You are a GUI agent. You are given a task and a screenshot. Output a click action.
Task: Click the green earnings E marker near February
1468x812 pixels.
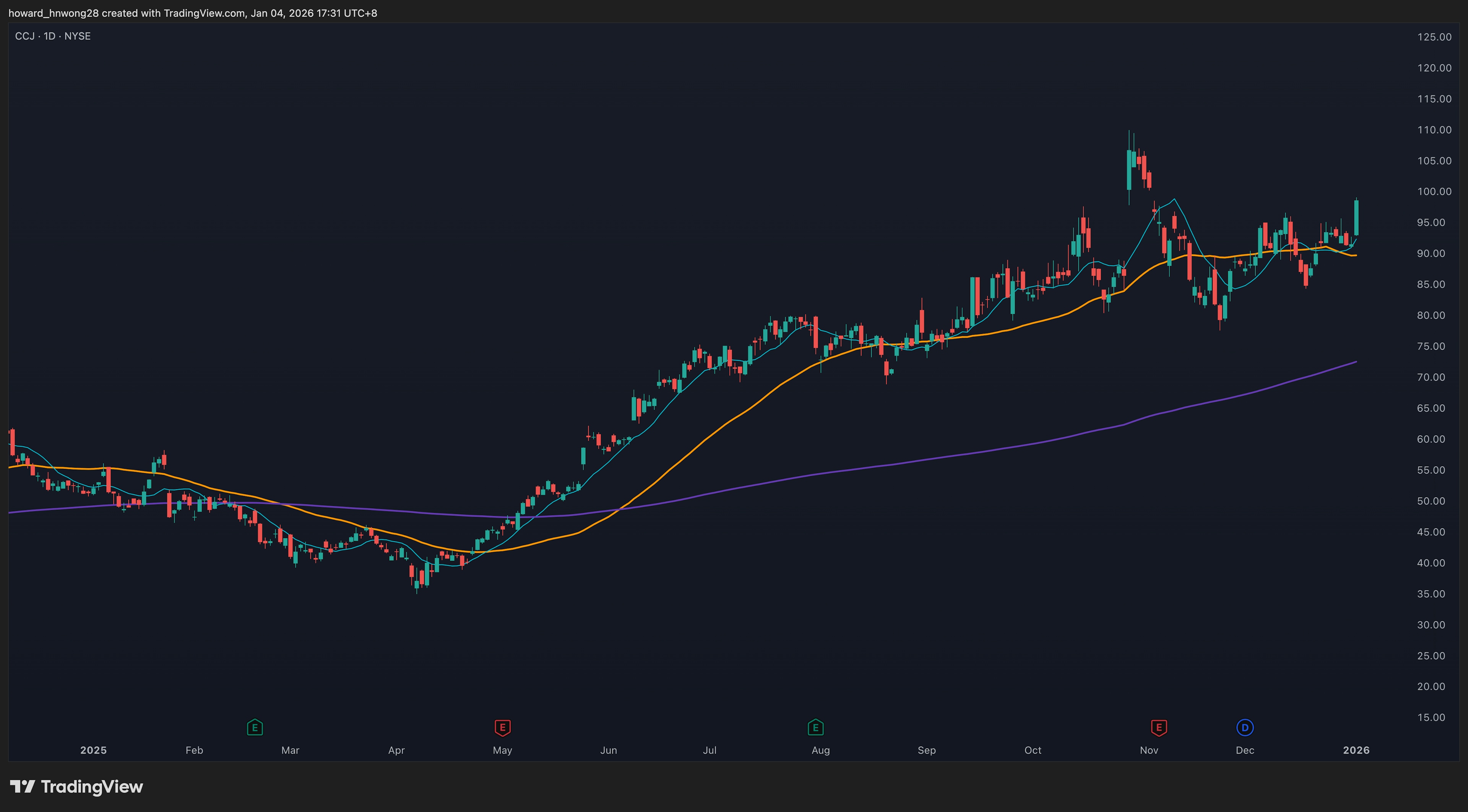(x=255, y=727)
